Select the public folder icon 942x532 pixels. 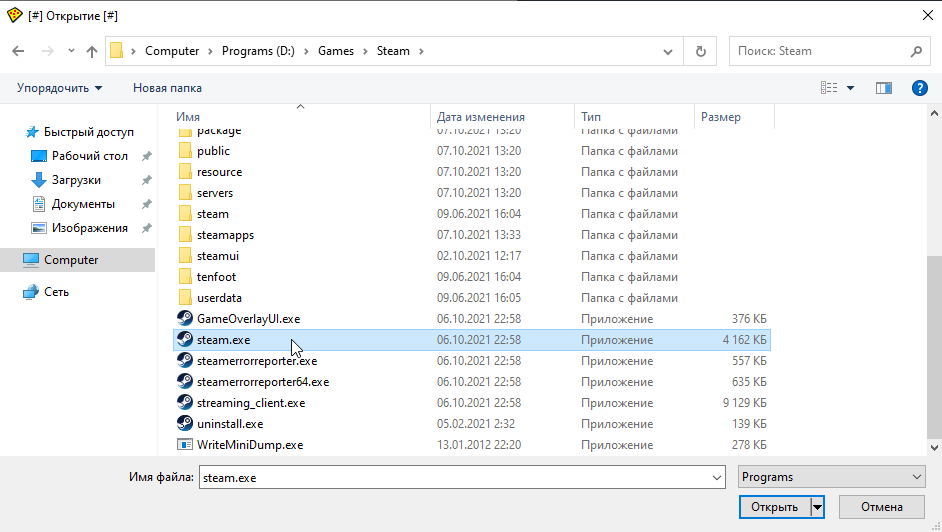tap(186, 150)
